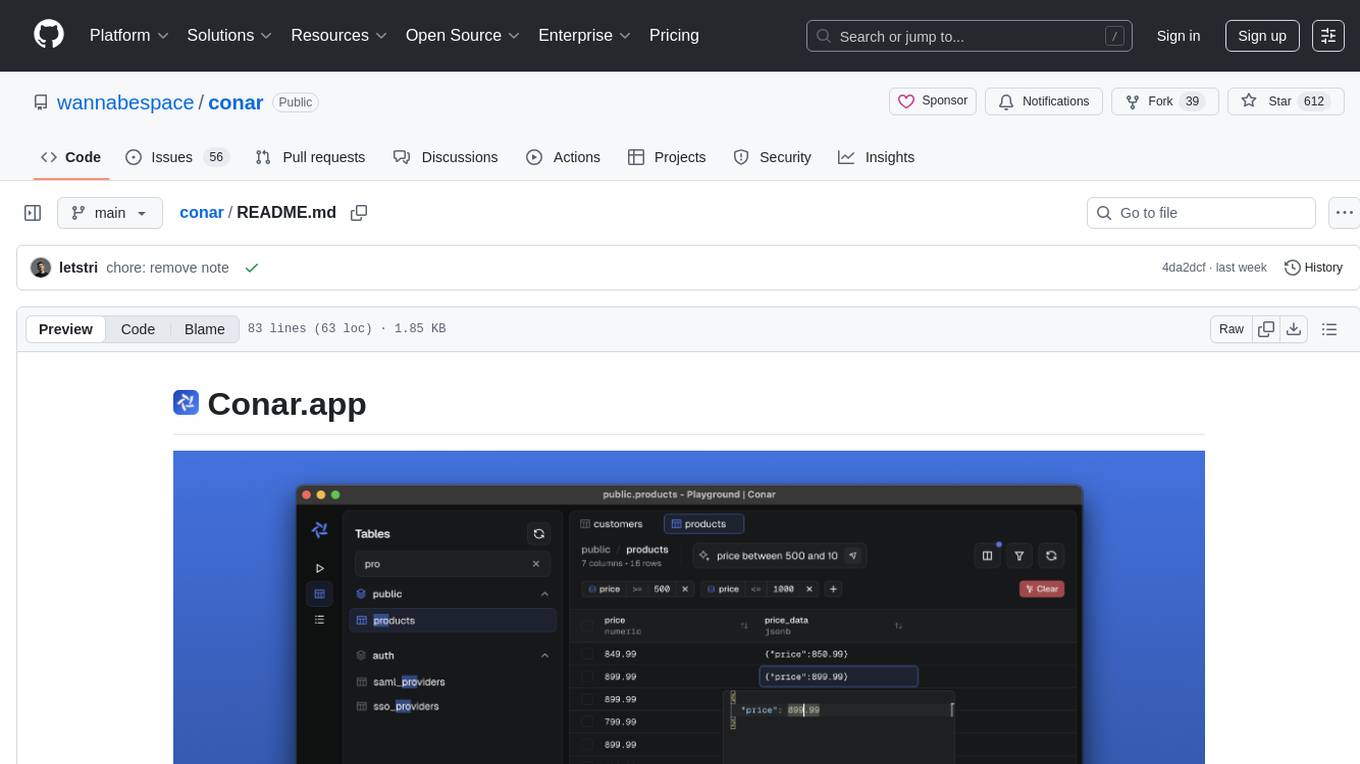Switch to the Issues tab

coord(177,157)
